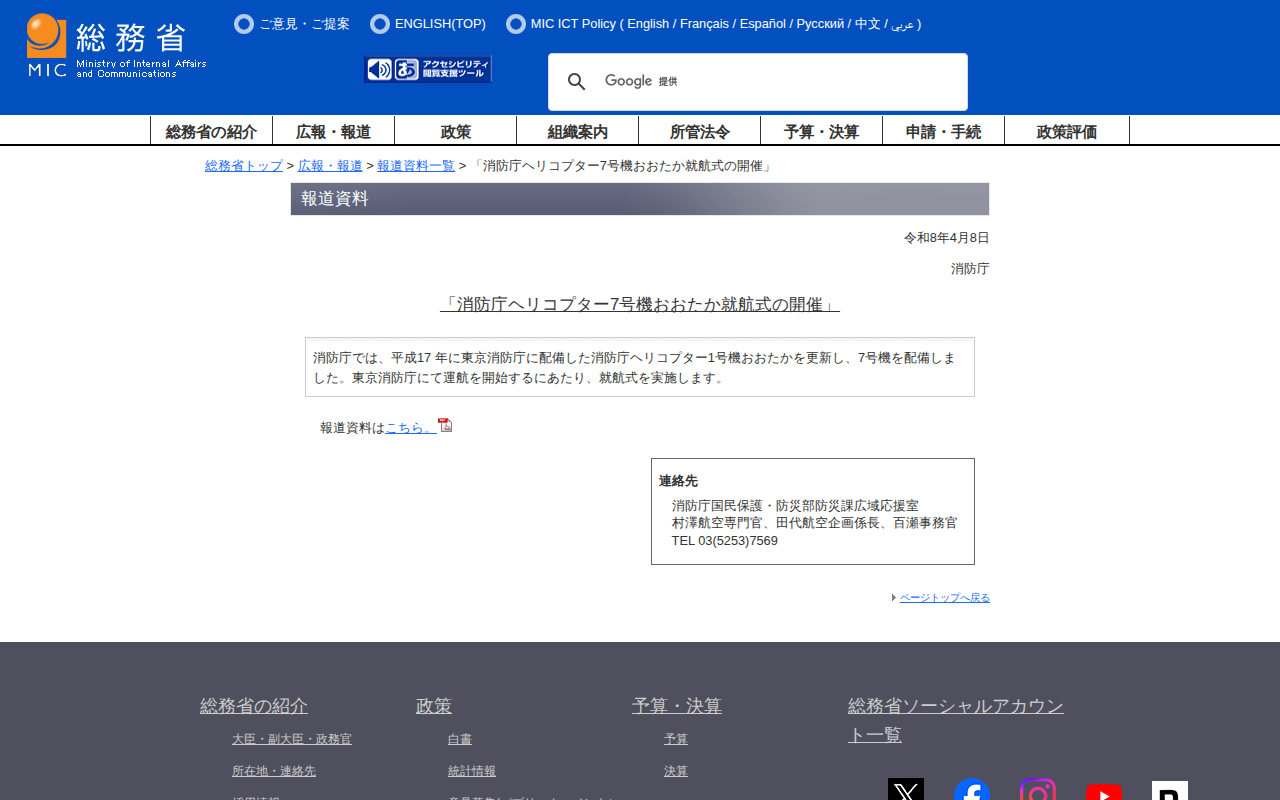This screenshot has height=800, width=1280.
Task: Open the YouTube icon in footer
Action: tap(1103, 792)
